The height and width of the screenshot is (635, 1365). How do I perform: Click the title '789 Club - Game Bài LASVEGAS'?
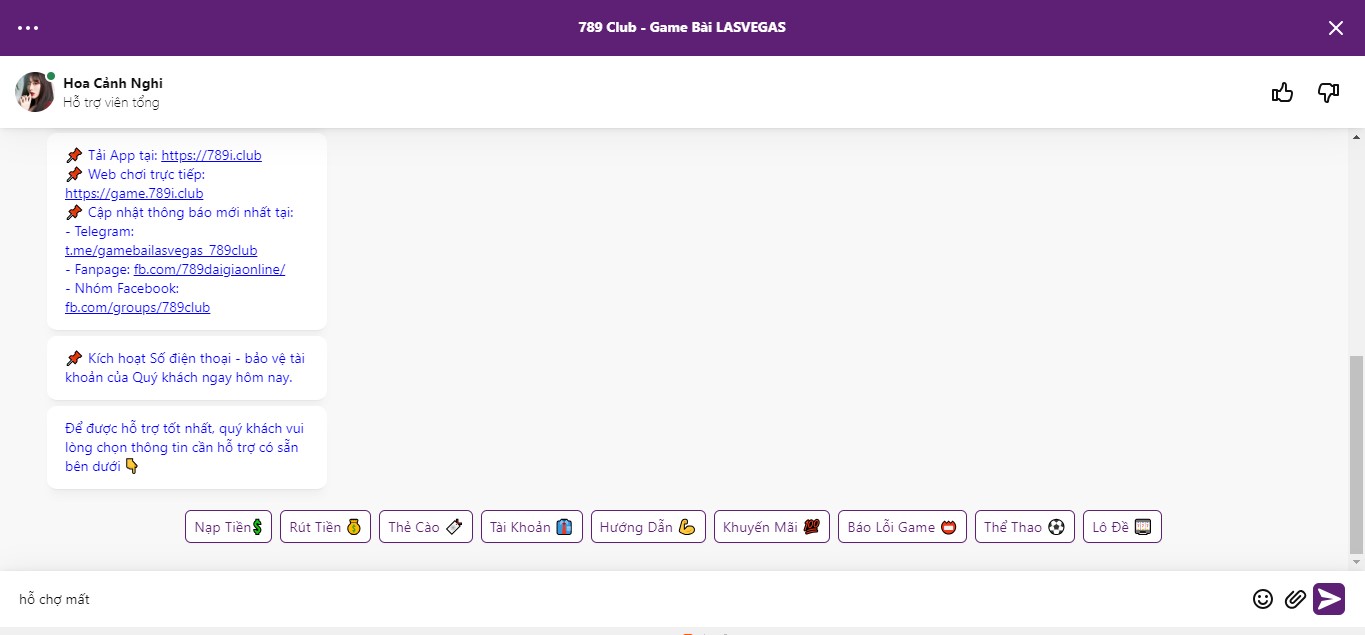682,27
